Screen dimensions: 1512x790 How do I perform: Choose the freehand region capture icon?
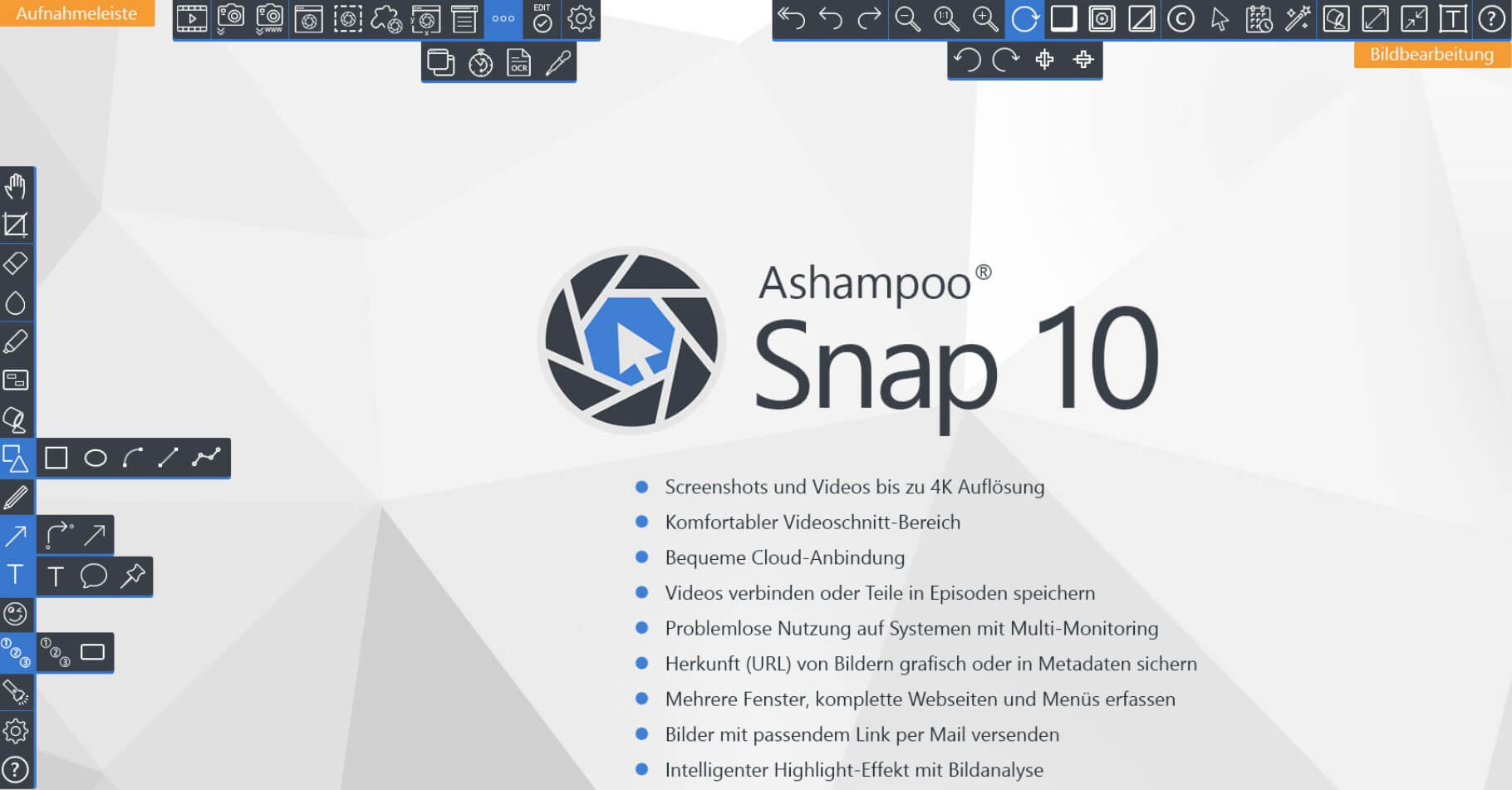[x=386, y=18]
